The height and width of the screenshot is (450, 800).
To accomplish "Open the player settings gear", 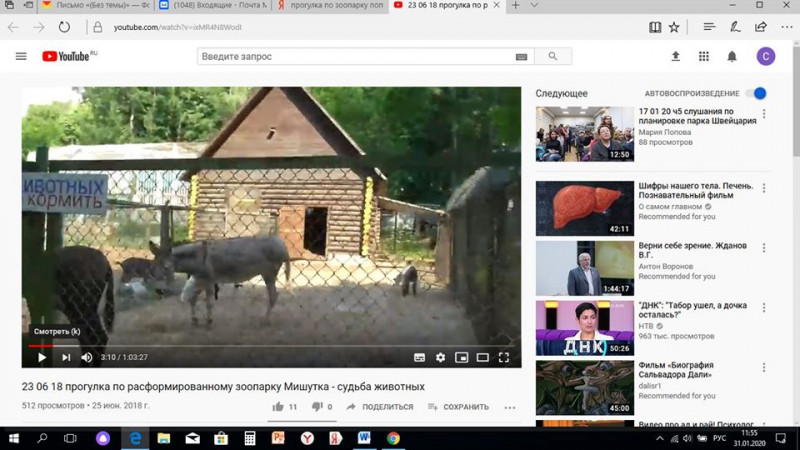I will point(440,358).
